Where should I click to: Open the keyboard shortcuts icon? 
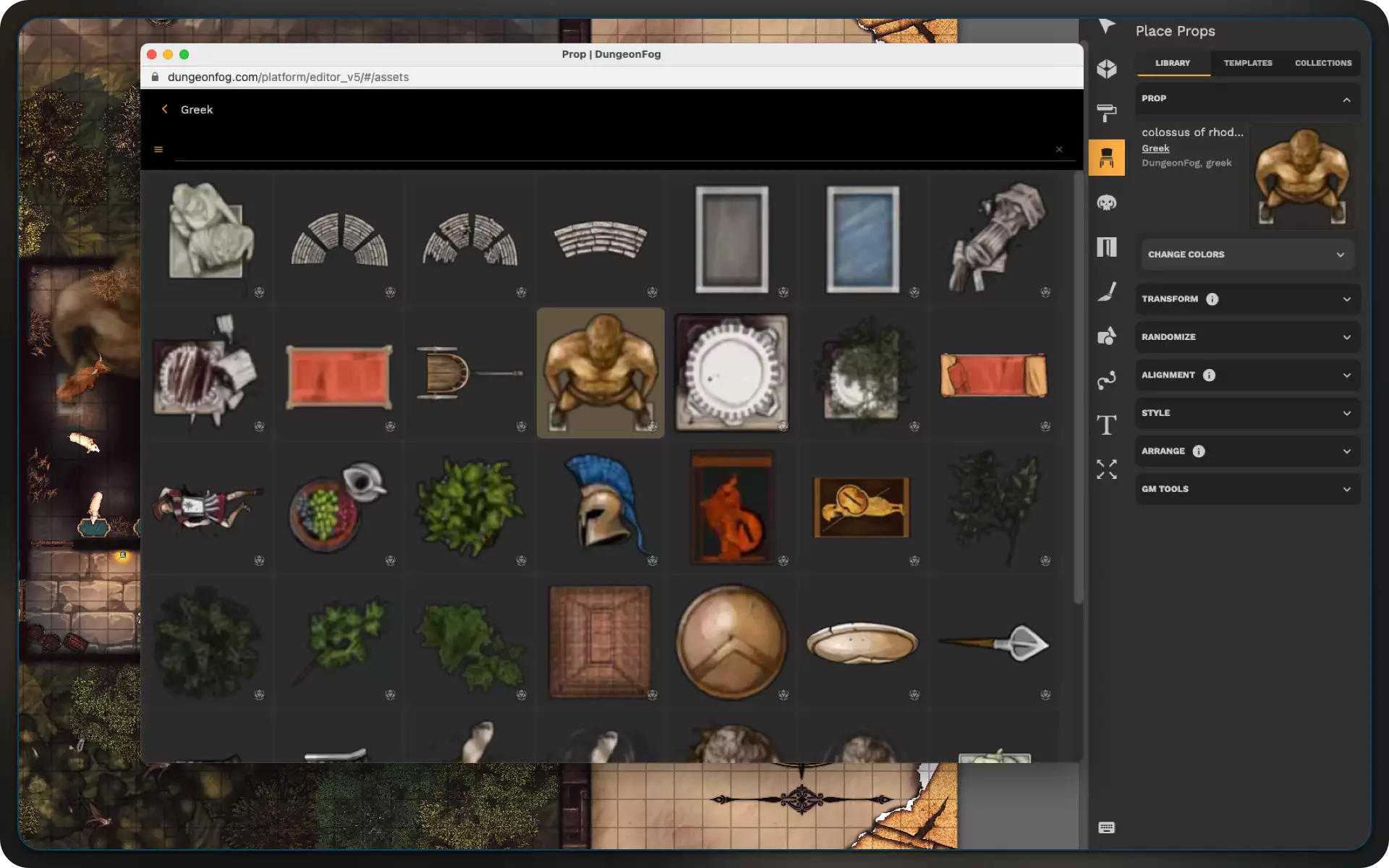coord(1106,828)
